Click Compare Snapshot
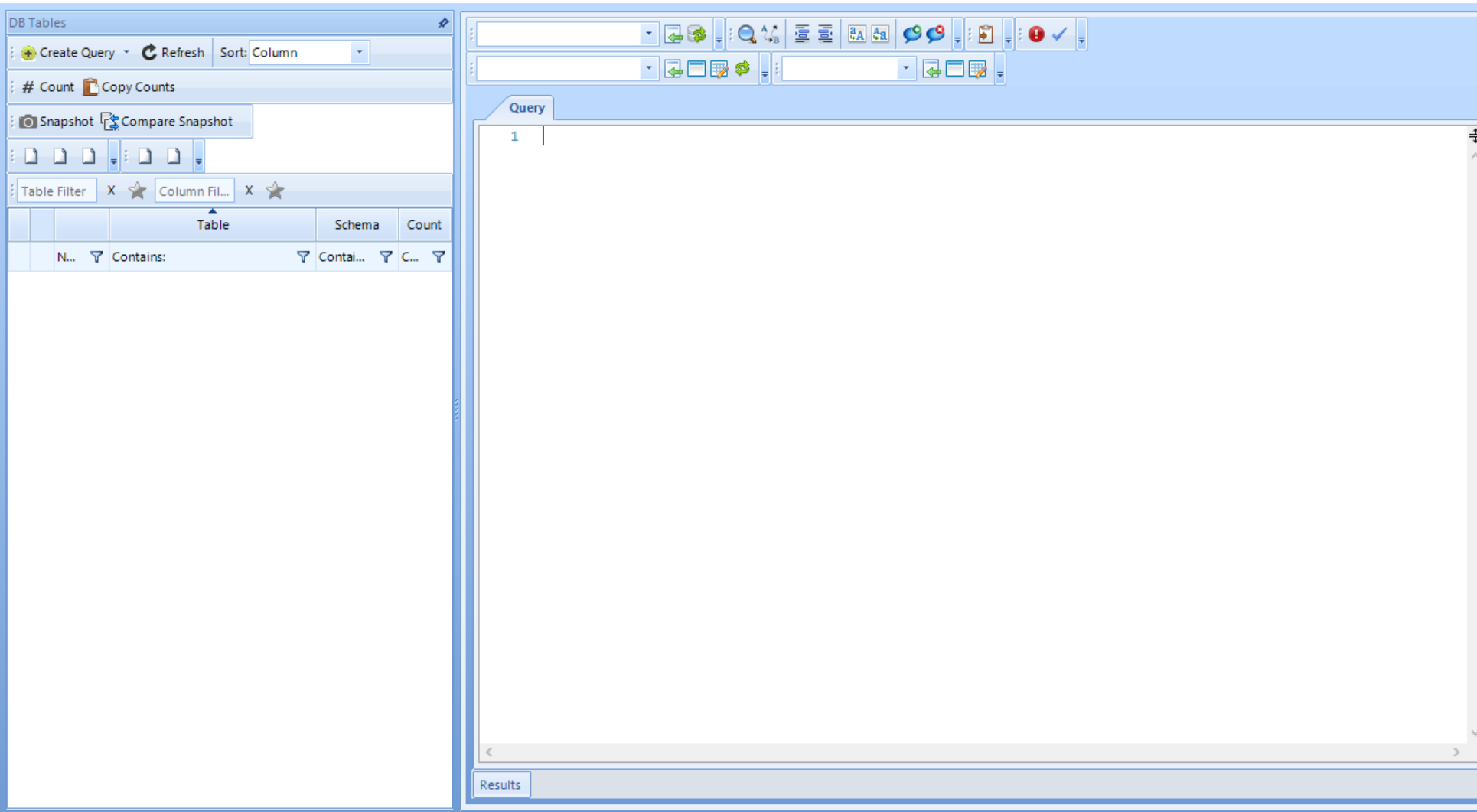1477x812 pixels. (x=168, y=121)
